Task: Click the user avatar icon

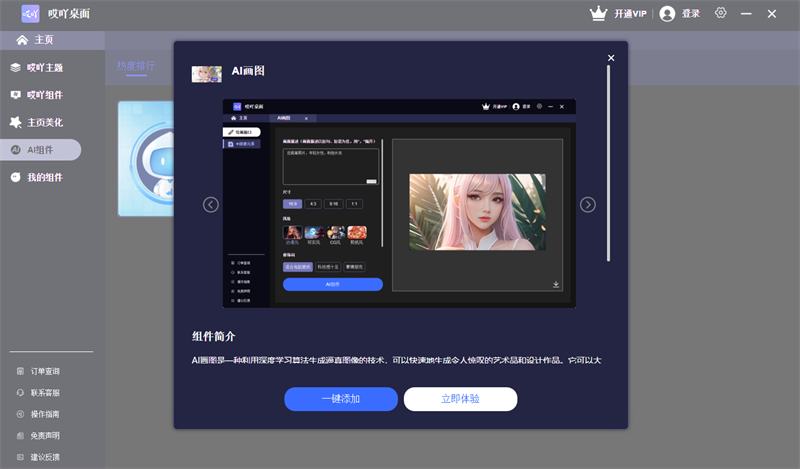Action: tap(667, 14)
